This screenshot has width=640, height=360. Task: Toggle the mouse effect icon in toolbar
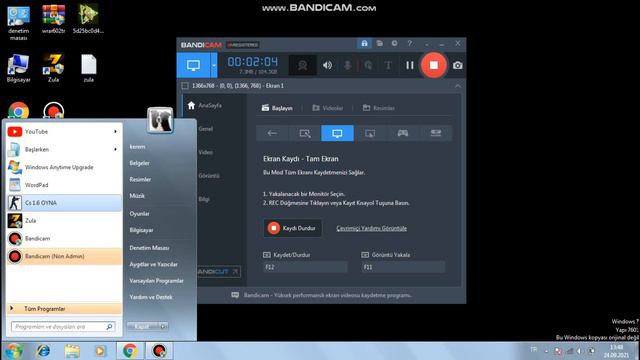pos(368,65)
